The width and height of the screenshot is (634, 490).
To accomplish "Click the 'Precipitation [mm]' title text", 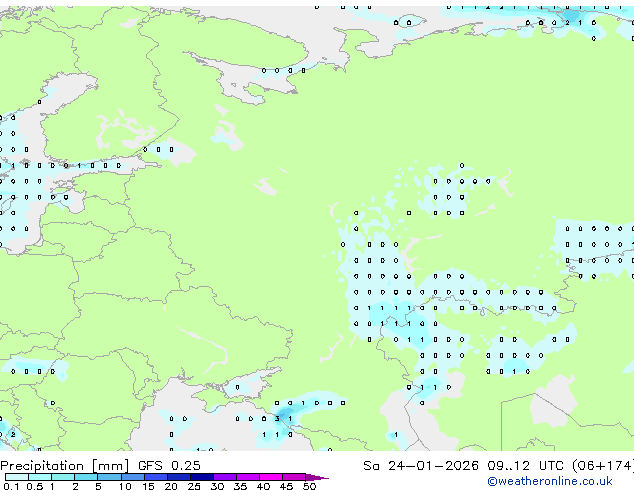I will coord(65,466).
